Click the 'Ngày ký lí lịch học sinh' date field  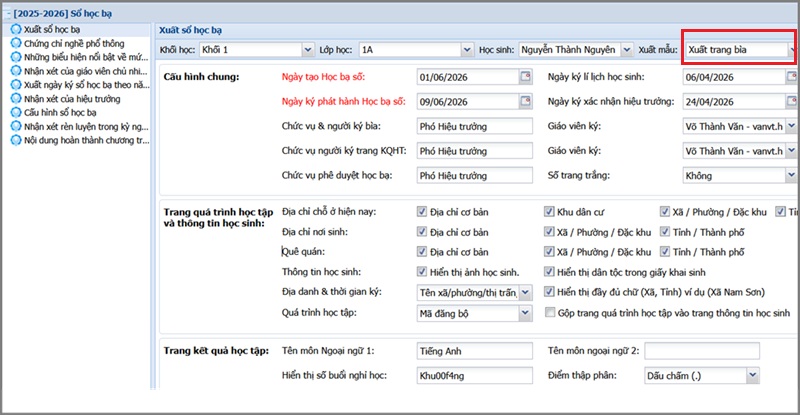[734, 77]
